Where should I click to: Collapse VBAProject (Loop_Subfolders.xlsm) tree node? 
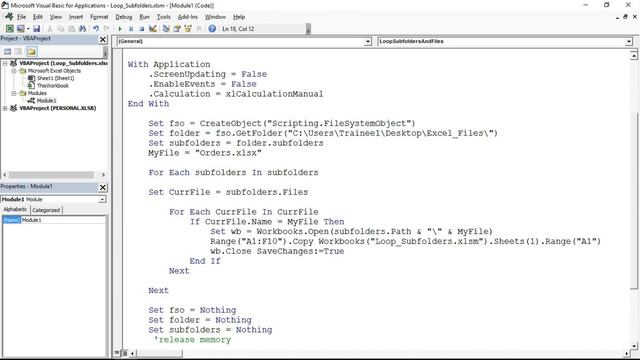click(5, 63)
